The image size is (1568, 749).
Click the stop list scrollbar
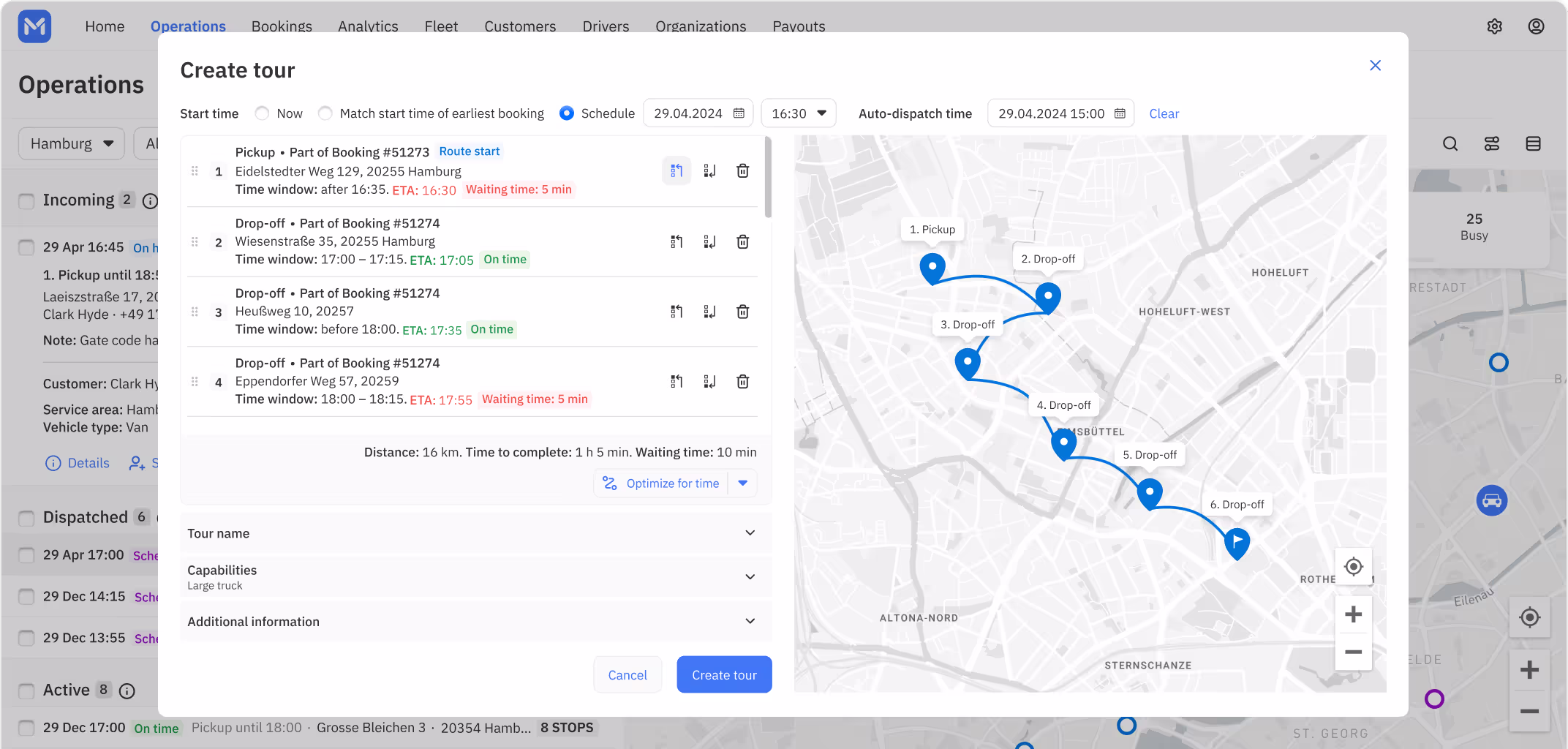pos(768,177)
